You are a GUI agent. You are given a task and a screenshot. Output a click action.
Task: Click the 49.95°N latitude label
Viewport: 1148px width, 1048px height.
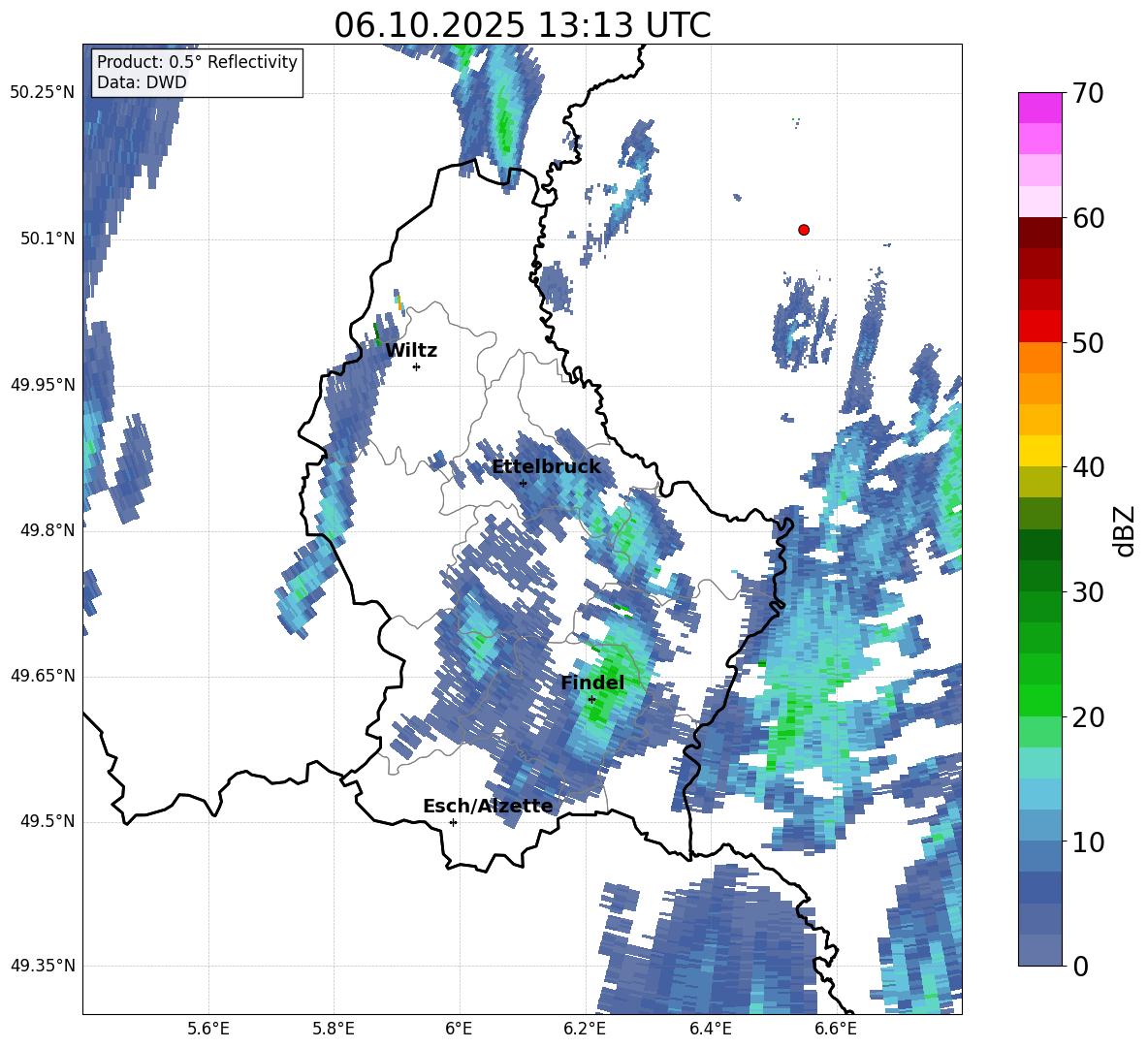tap(42, 384)
